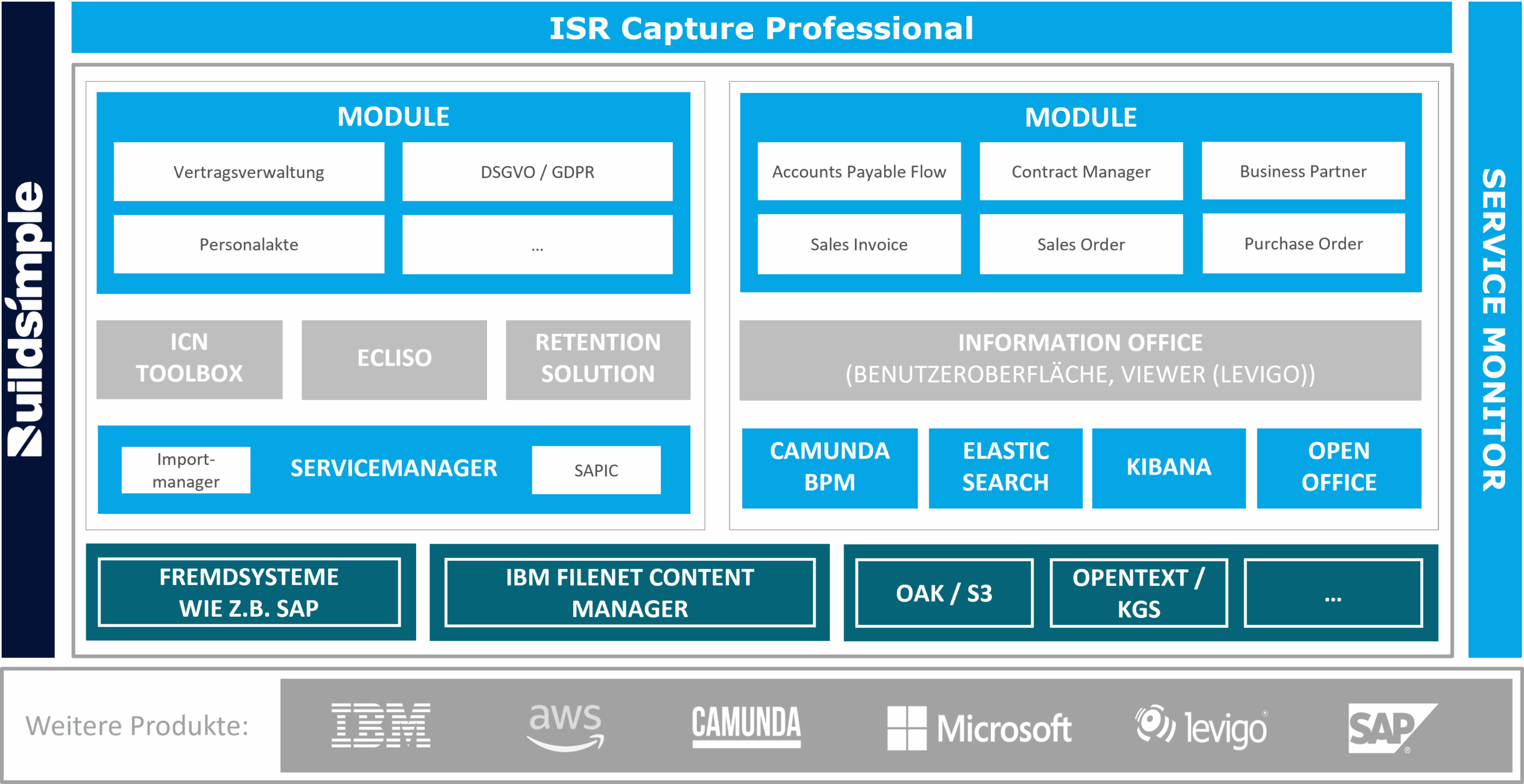Screen dimensions: 1524x784
Task: Select the DSGVO / GDPR module box
Action: [x=538, y=171]
